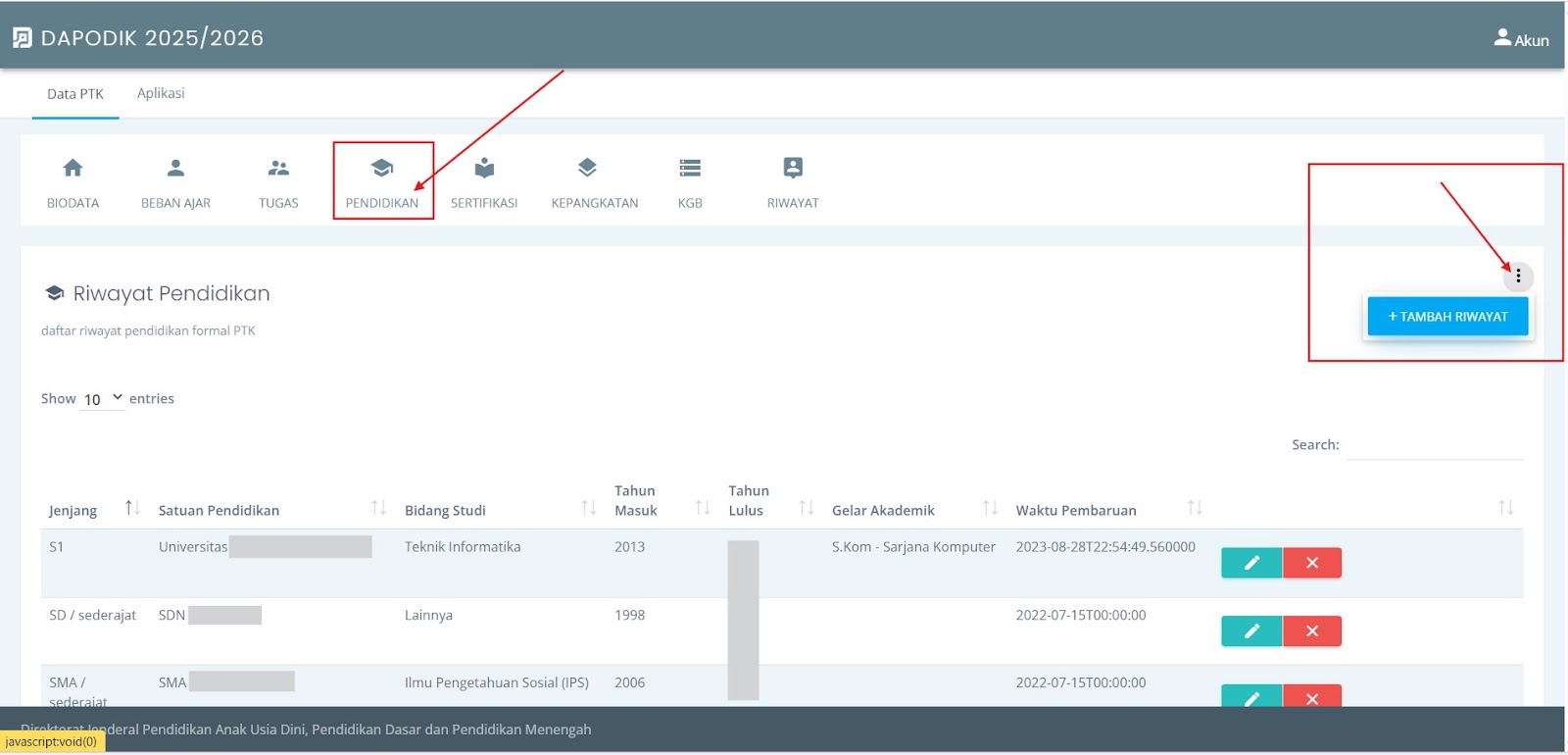Click the Akun label
Image resolution: width=1568 pixels, height=755 pixels.
(1532, 40)
